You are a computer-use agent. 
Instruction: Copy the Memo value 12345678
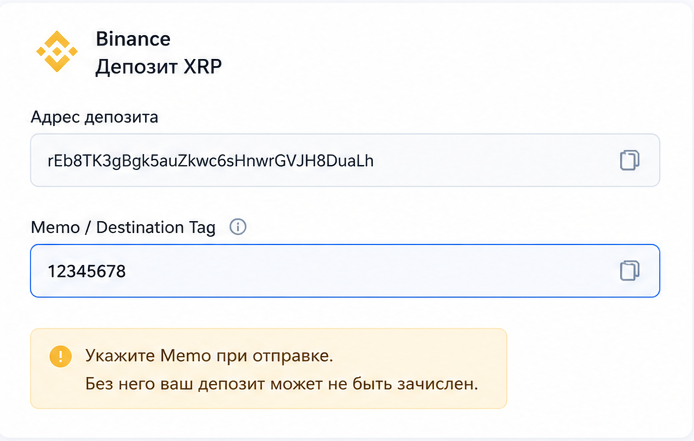point(629,271)
